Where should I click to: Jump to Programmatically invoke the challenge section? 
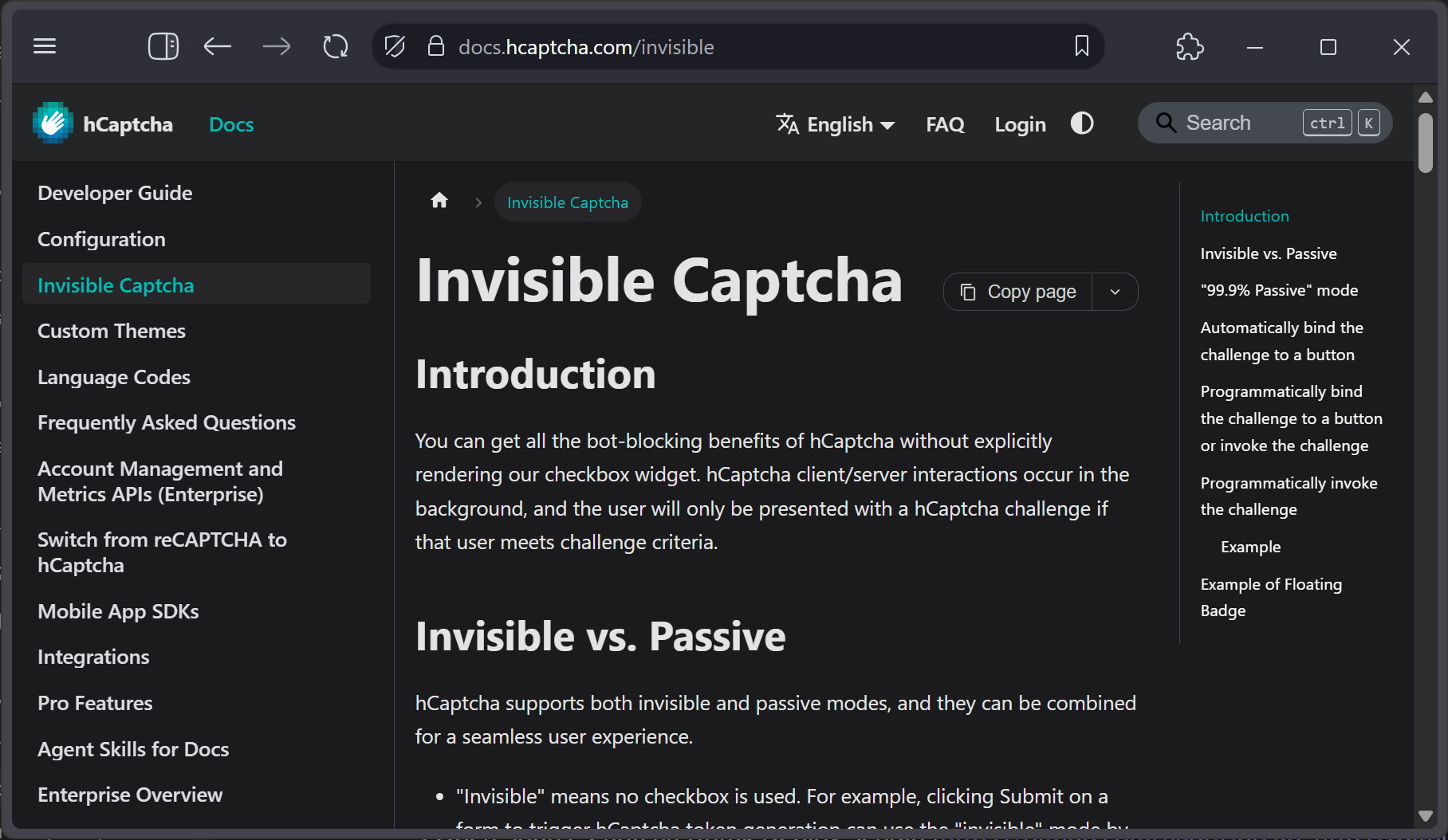pos(1289,496)
